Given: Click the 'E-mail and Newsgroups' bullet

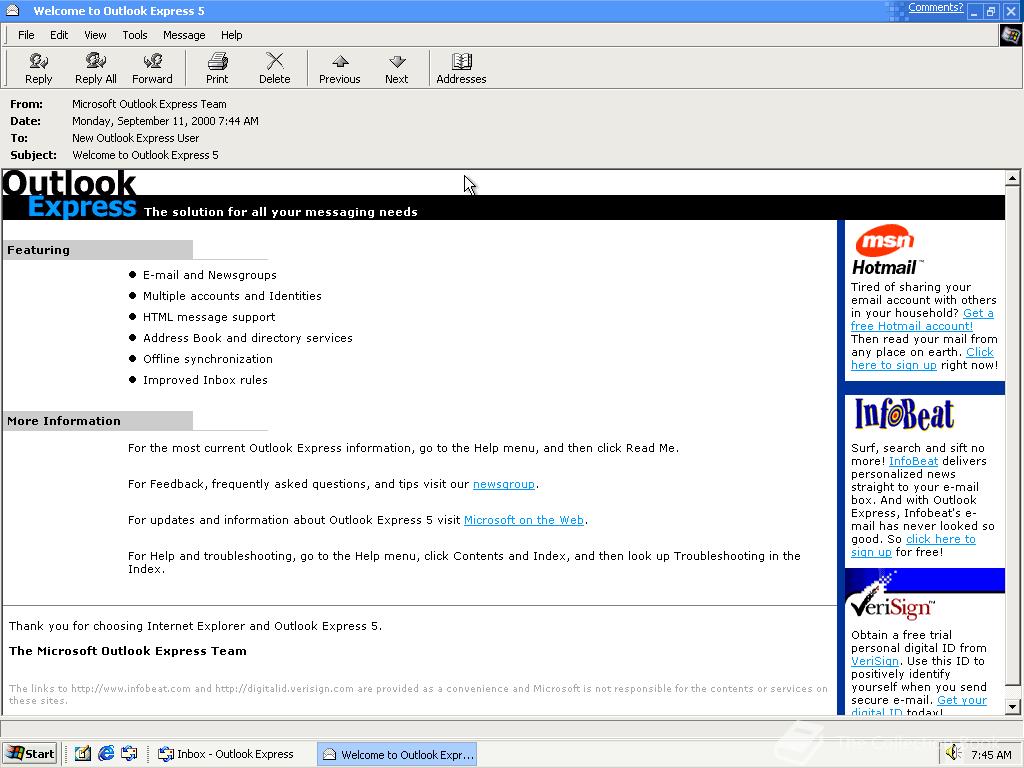Looking at the screenshot, I should click(210, 275).
